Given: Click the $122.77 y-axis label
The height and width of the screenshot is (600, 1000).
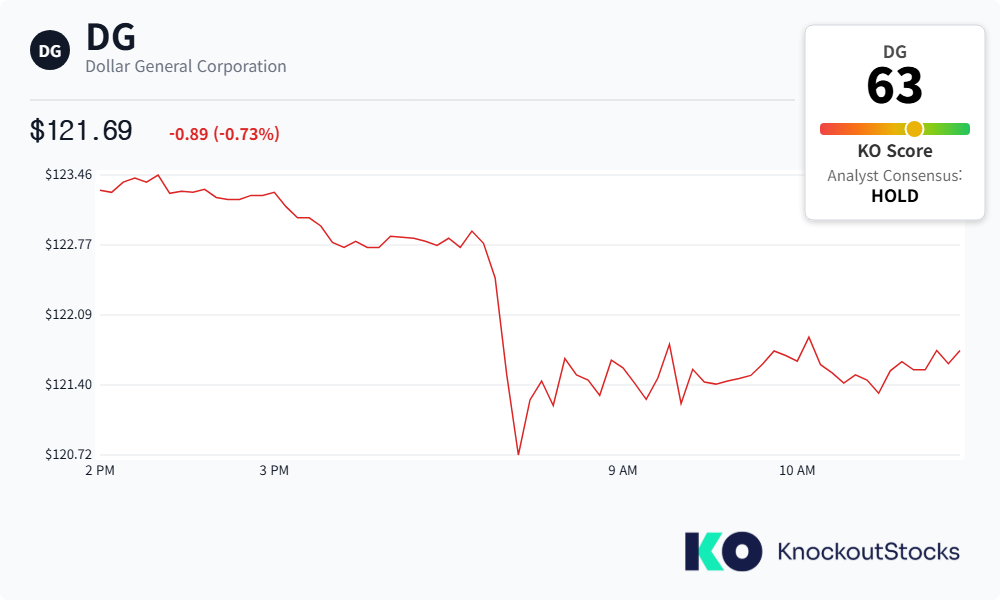Looking at the screenshot, I should click(68, 245).
